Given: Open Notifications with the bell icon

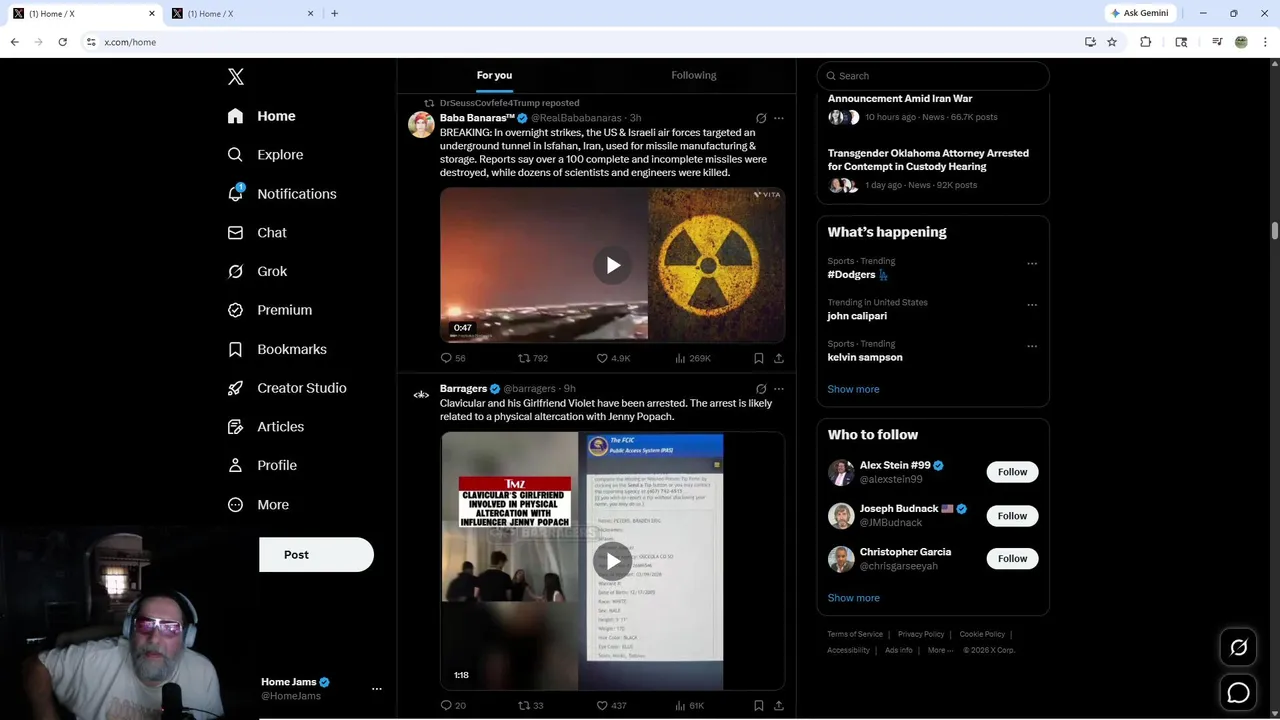Looking at the screenshot, I should click(282, 194).
